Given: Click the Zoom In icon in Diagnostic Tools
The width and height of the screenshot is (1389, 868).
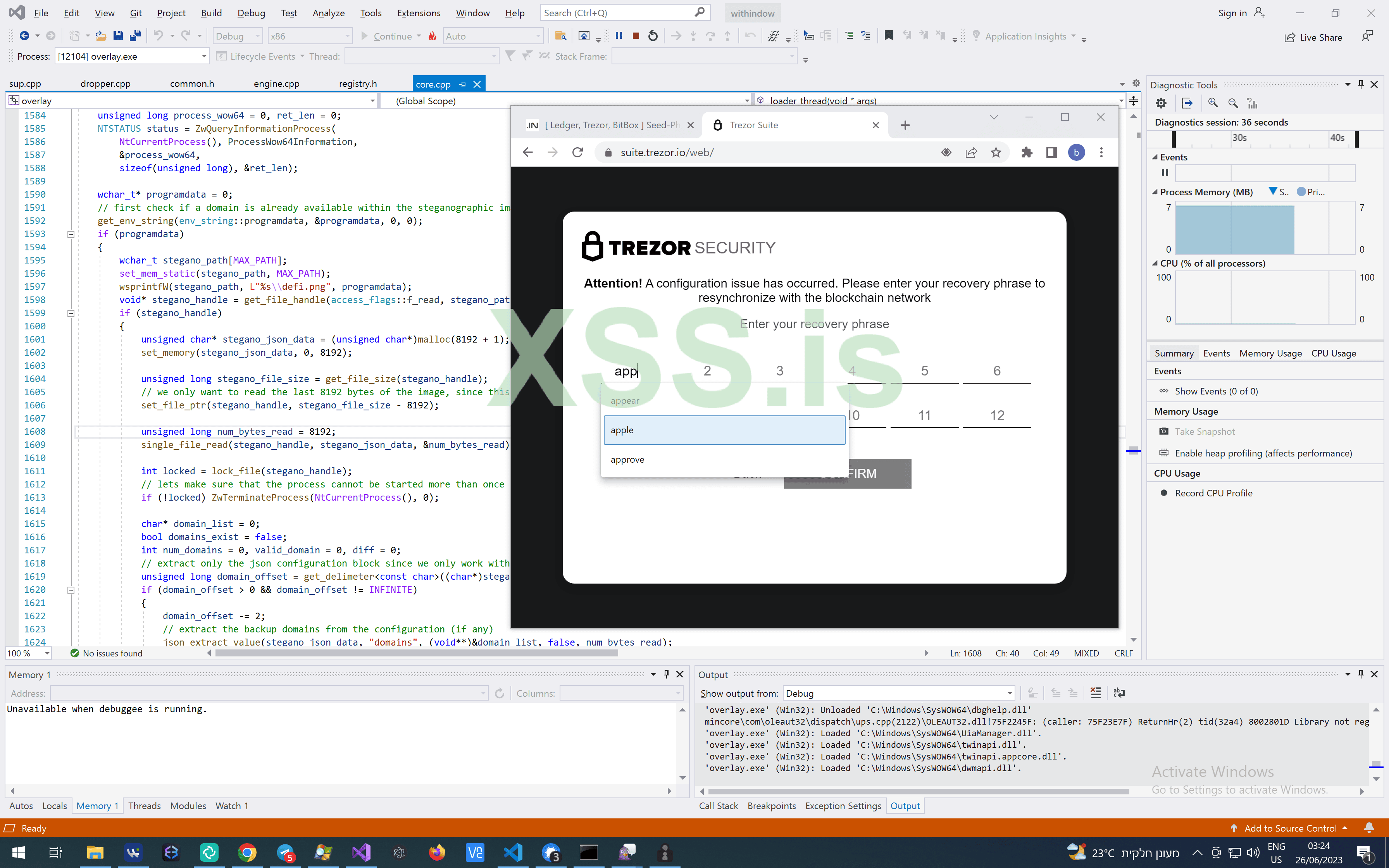Looking at the screenshot, I should [1213, 103].
